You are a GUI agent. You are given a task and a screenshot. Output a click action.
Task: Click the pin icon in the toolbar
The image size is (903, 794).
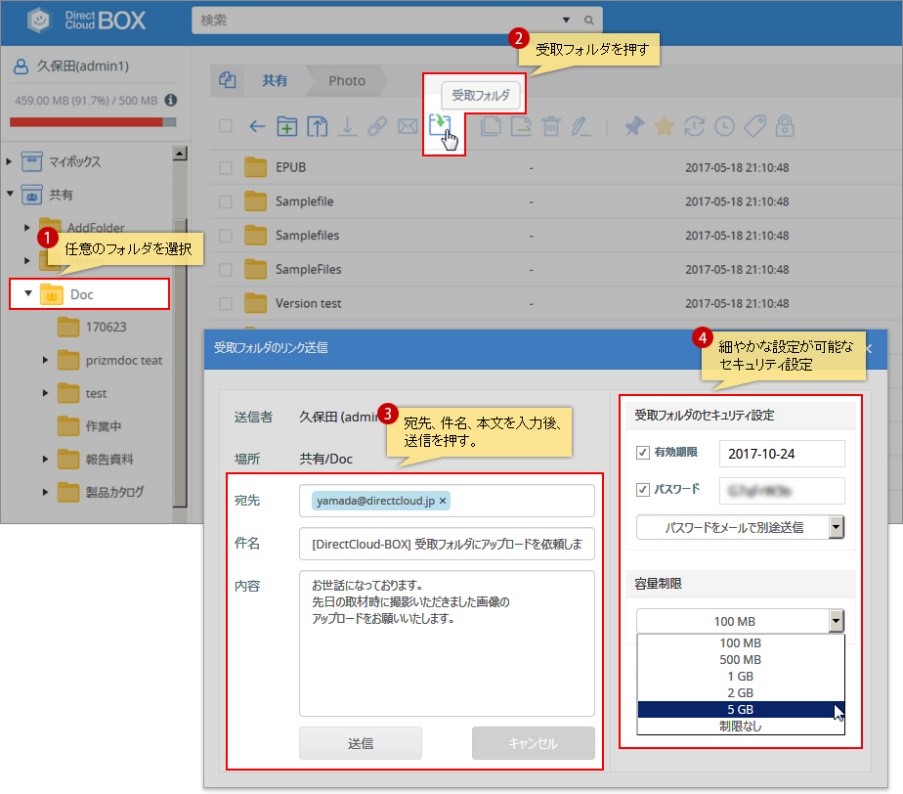[x=633, y=127]
